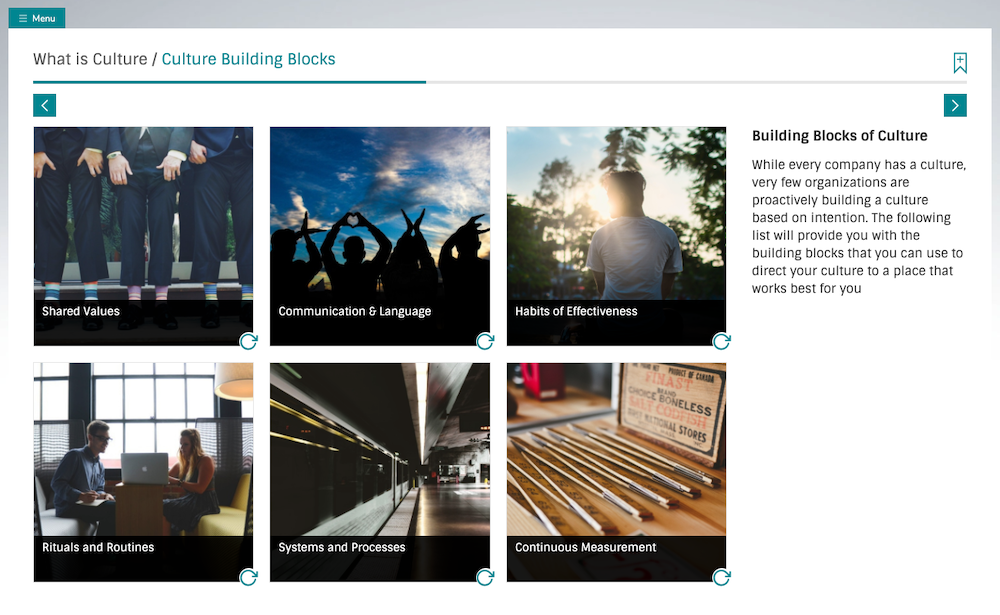
Task: Go back to the What is Culture section
Action: [88, 59]
